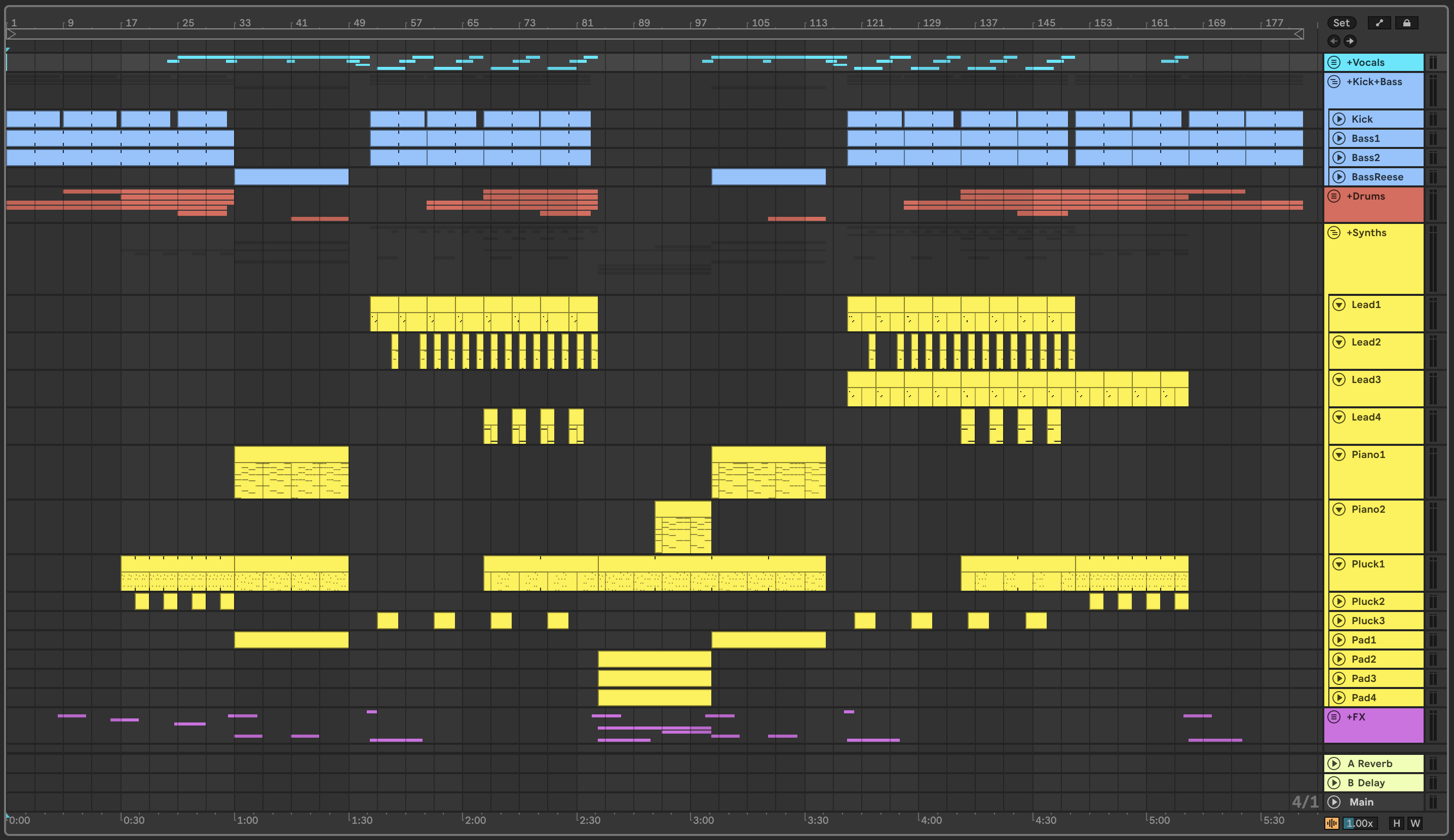Unfold the BassReese track arrow
1454x840 pixels.
click(1339, 176)
